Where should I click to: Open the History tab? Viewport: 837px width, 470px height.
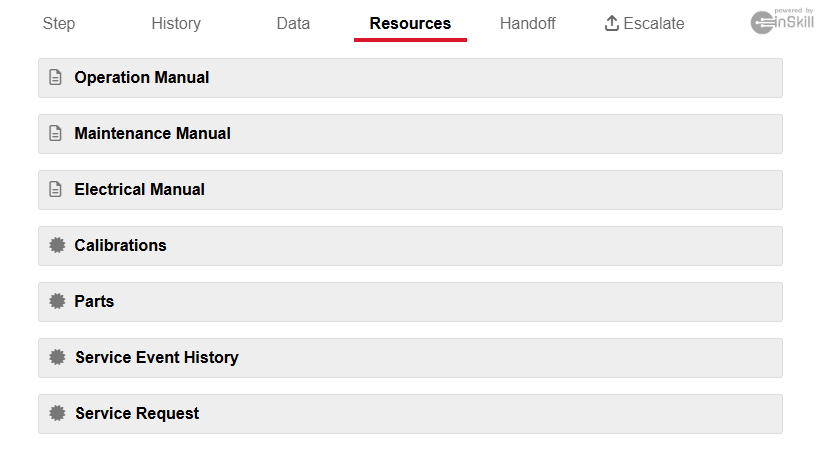(x=176, y=24)
